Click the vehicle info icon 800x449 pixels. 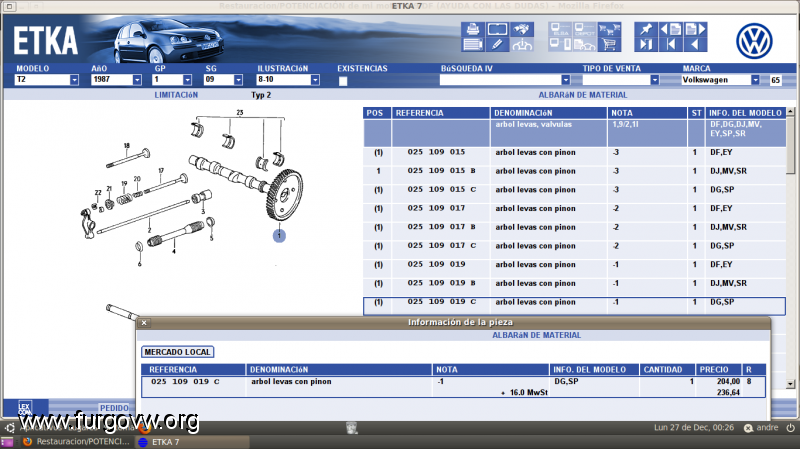click(x=522, y=44)
